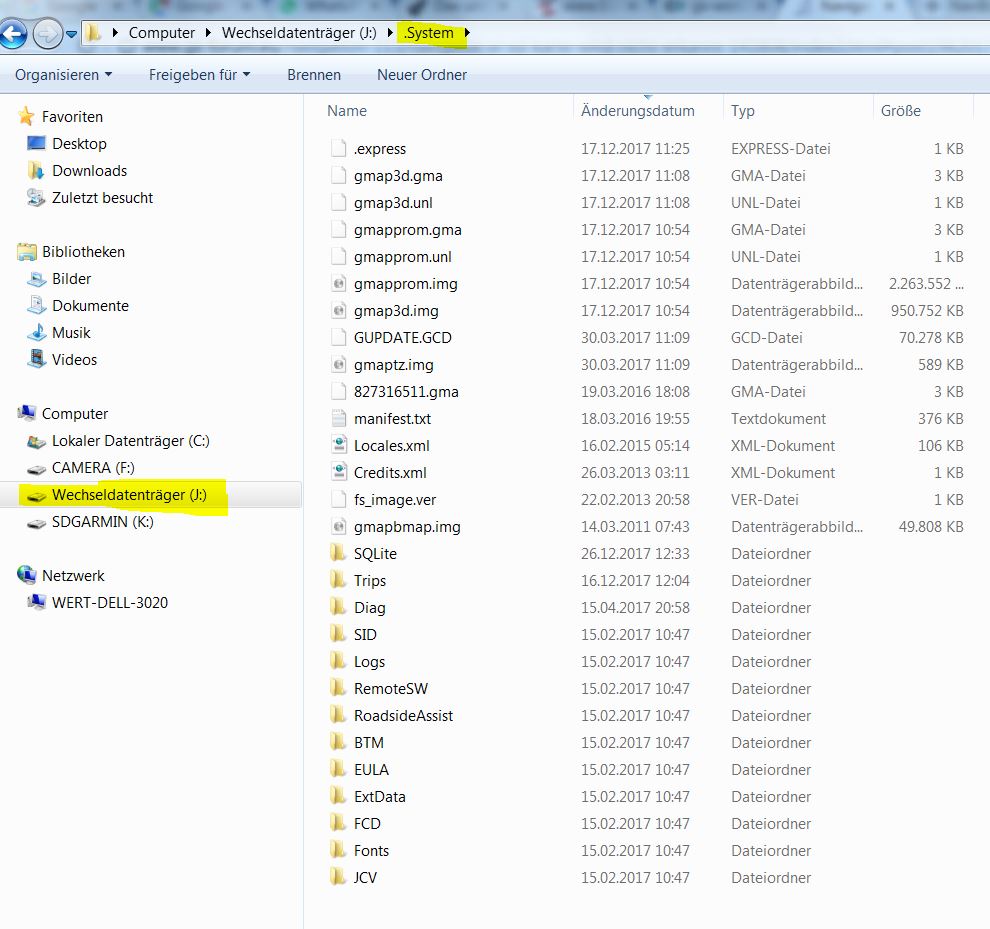
Task: Open Lokaler Datenträger (C:) in navigation pane
Action: click(130, 441)
